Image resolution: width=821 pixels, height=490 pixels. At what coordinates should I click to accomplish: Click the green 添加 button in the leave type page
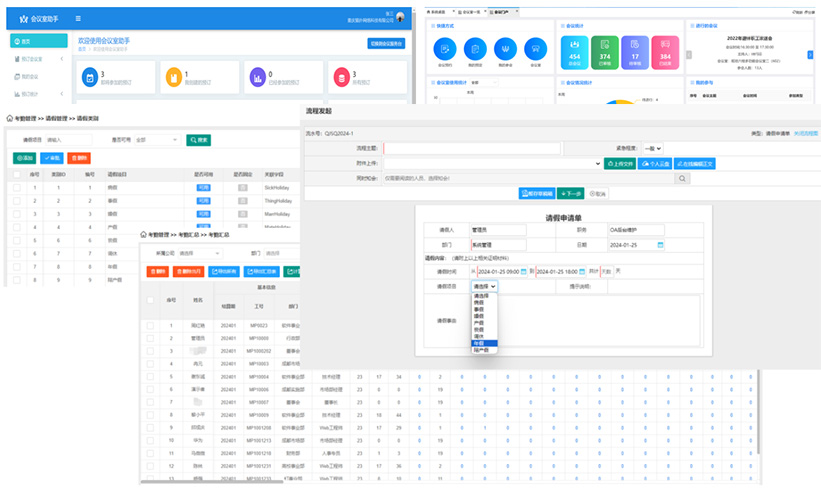pyautogui.click(x=25, y=158)
